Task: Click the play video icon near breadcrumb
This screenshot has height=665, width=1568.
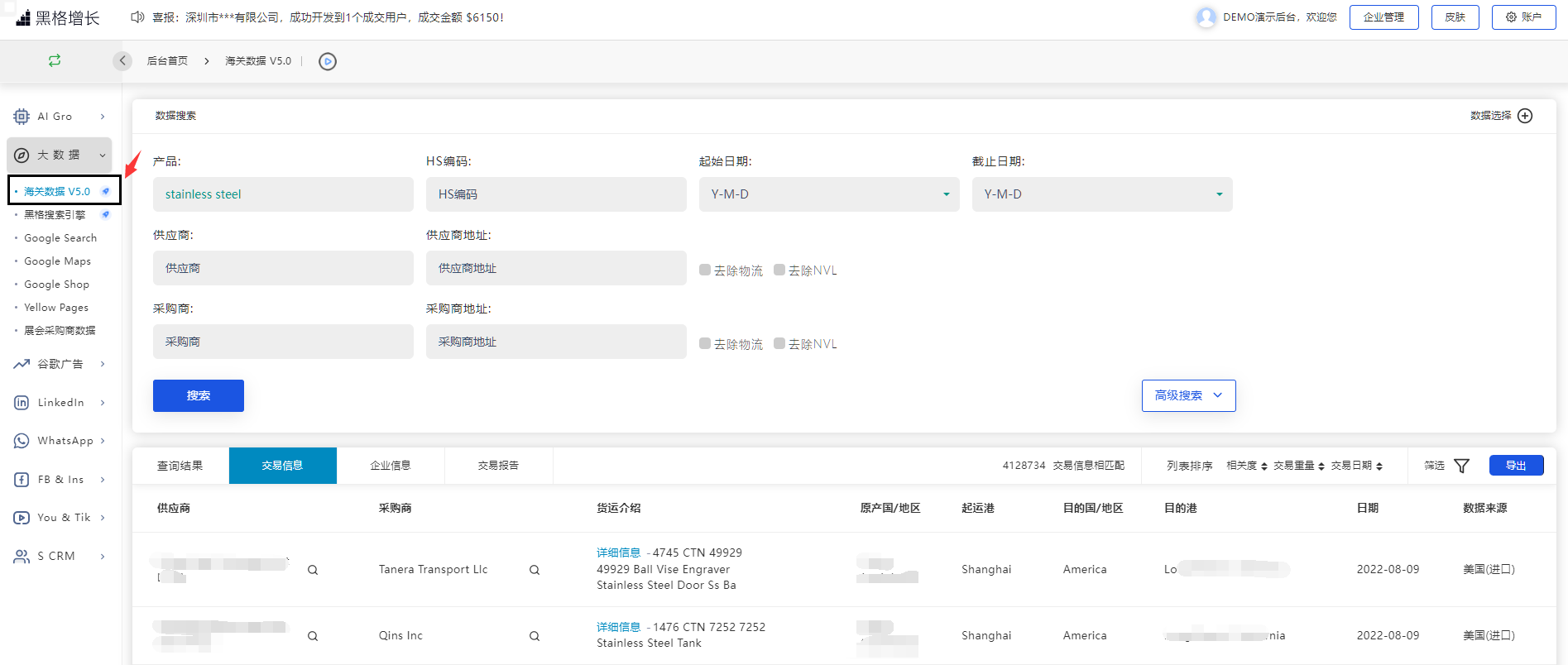Action: point(328,61)
